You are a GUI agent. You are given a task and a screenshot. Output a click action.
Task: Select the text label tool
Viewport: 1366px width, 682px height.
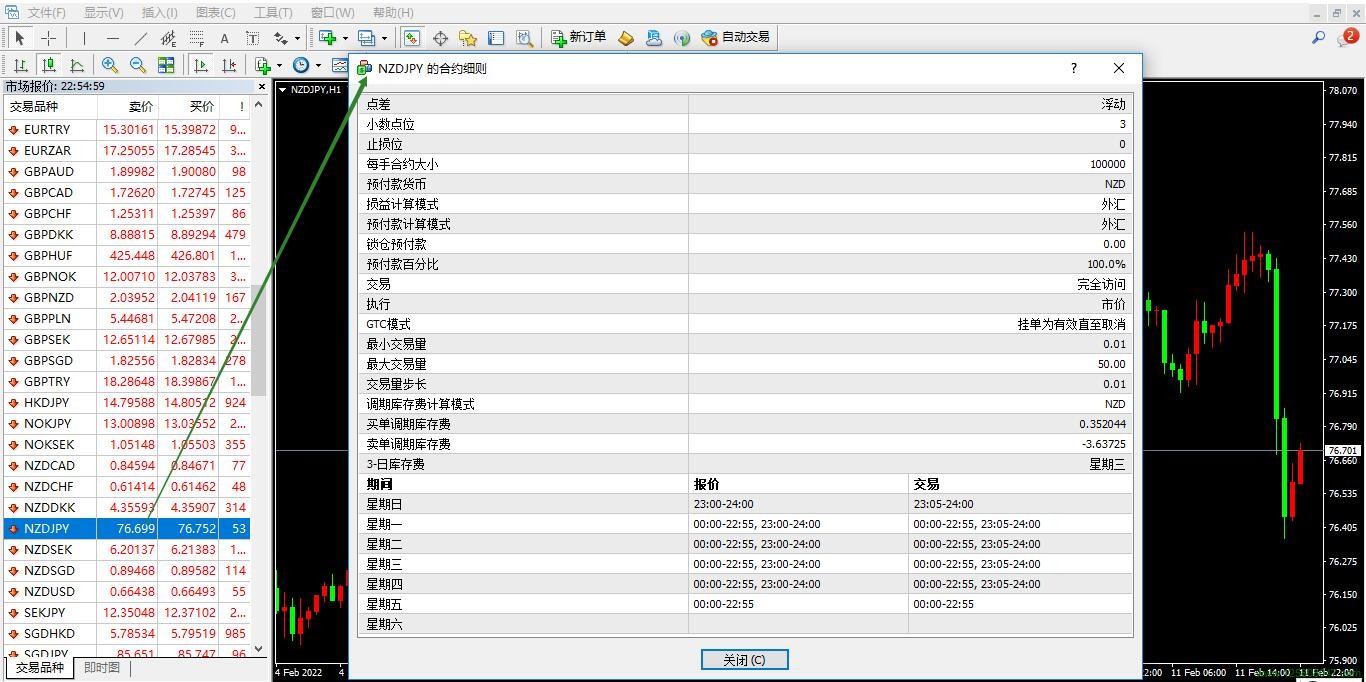click(252, 38)
